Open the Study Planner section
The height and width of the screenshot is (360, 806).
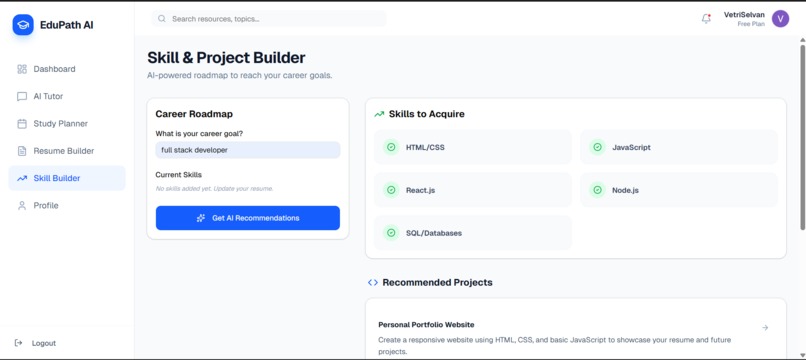point(67,123)
